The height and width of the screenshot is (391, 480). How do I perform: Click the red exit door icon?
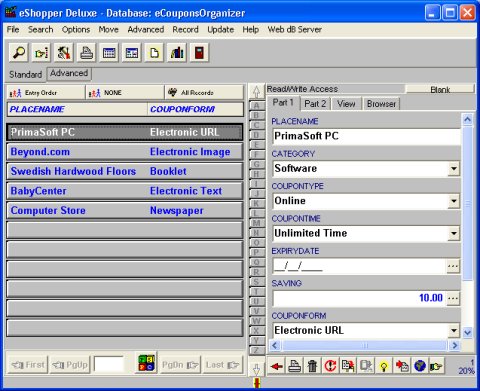(x=199, y=53)
